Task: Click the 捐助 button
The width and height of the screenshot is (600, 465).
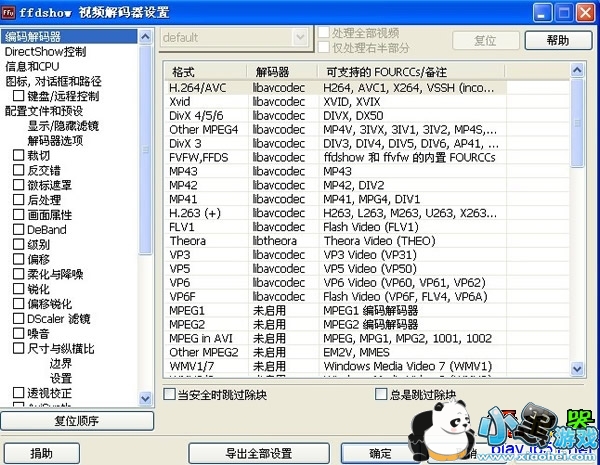Action: point(42,453)
